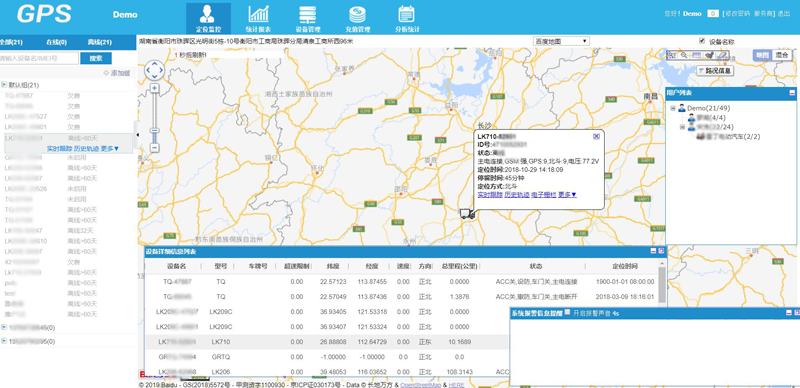Open the 充值管理 recharge management section
The image size is (800, 388).
click(357, 18)
